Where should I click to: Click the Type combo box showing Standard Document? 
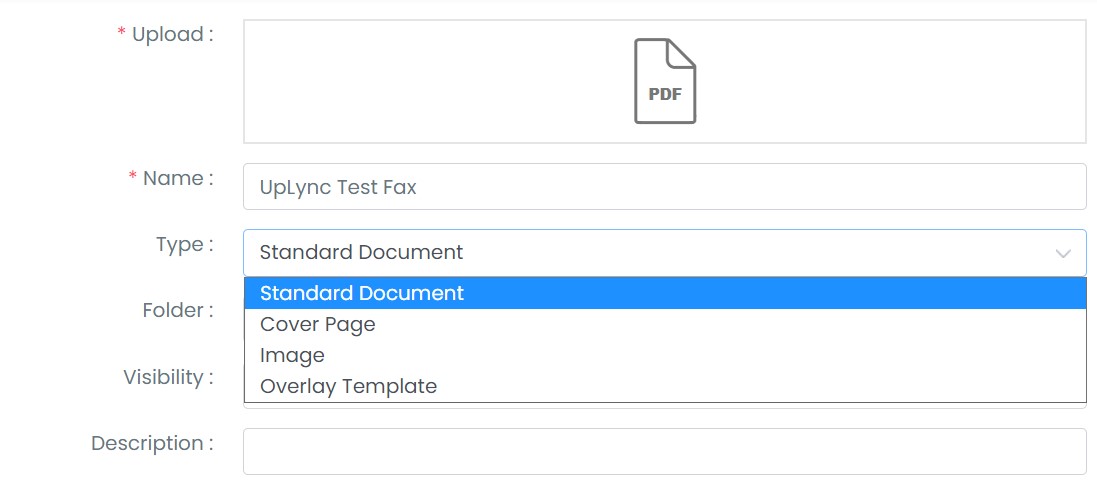(665, 253)
